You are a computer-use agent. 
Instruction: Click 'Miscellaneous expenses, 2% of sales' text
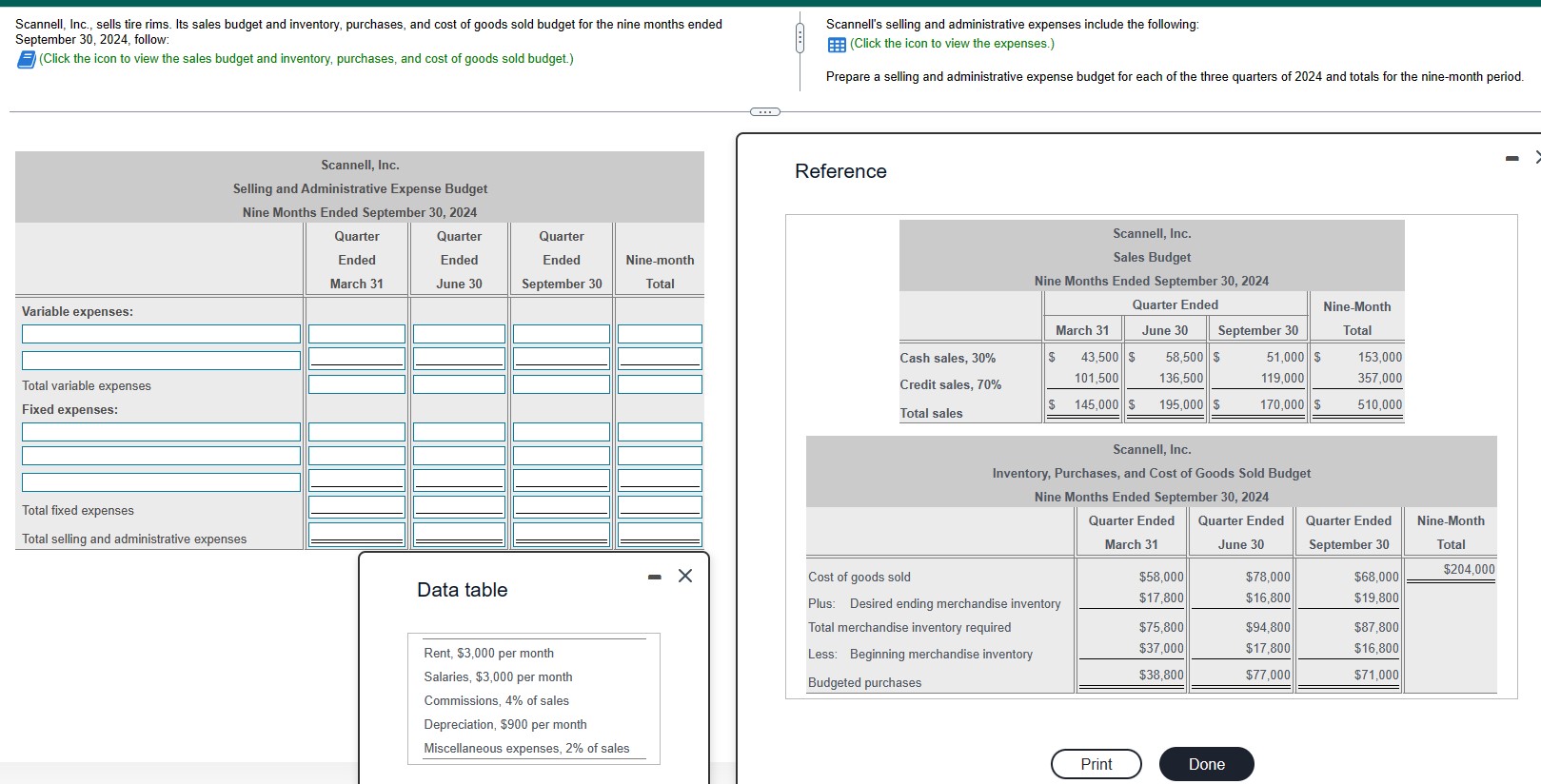[x=526, y=749]
